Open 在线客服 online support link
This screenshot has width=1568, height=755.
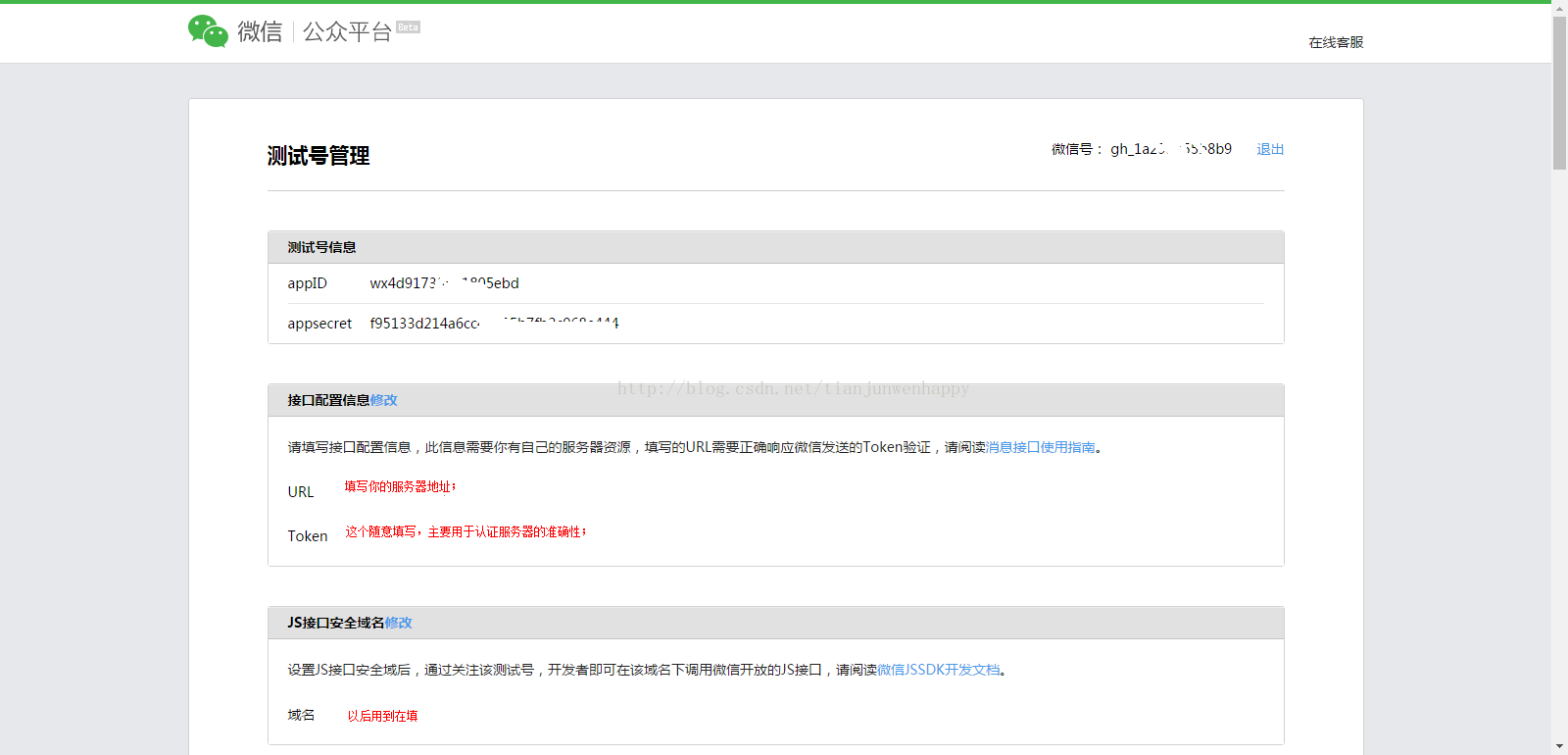[1336, 42]
